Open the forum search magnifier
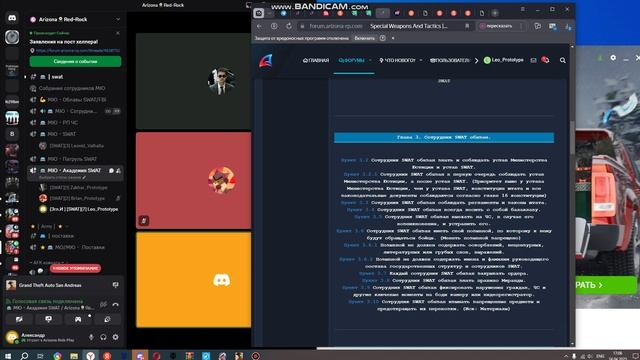 [562, 60]
